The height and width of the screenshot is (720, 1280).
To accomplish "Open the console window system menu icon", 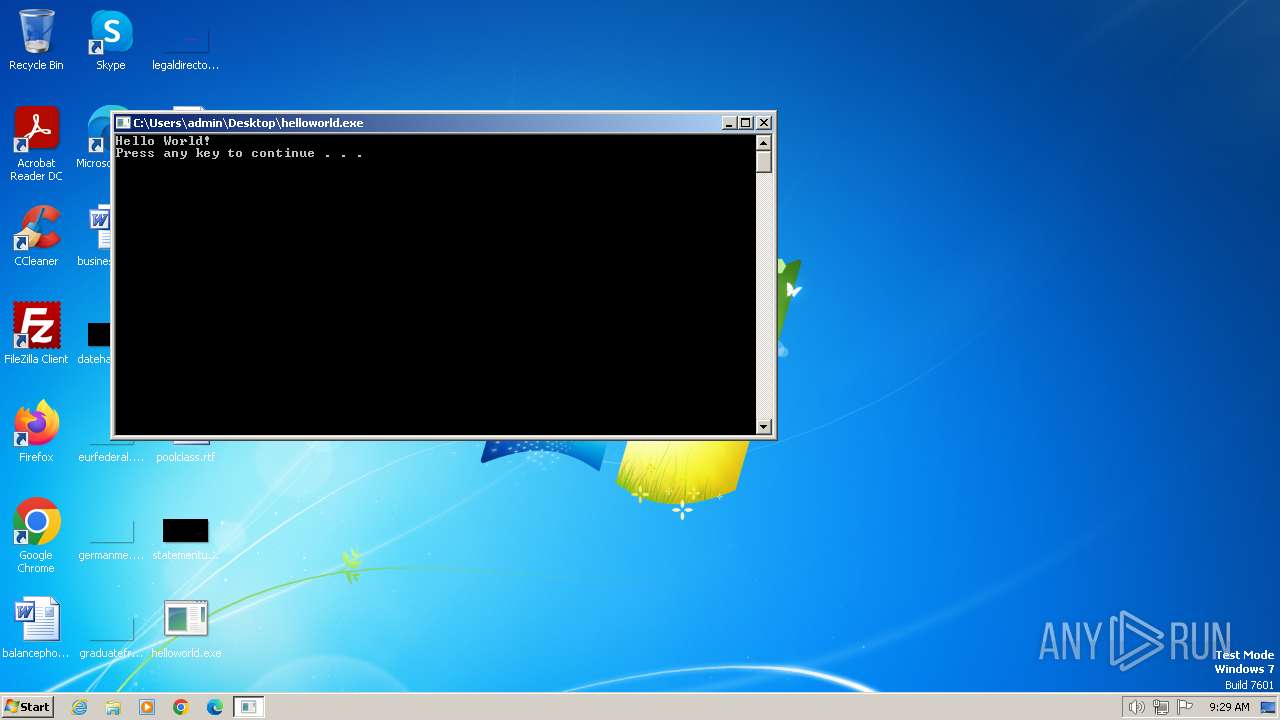I will (x=123, y=123).
